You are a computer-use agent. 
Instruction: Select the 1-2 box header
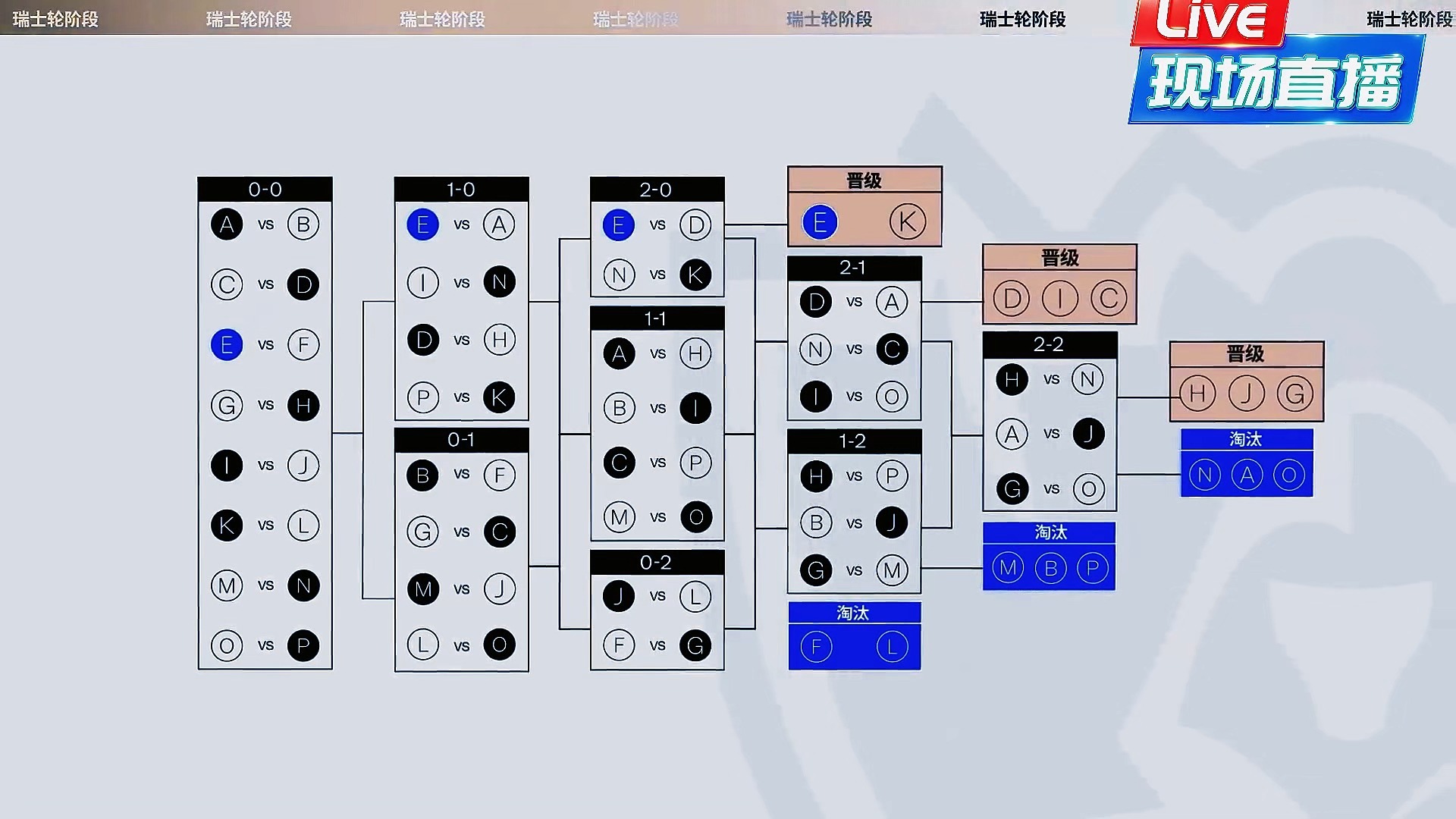point(854,441)
